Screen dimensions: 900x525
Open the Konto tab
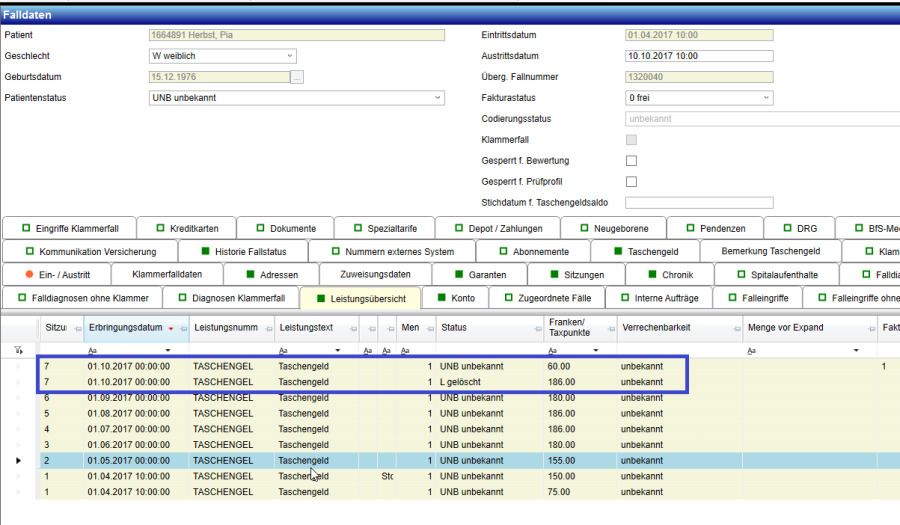point(454,298)
